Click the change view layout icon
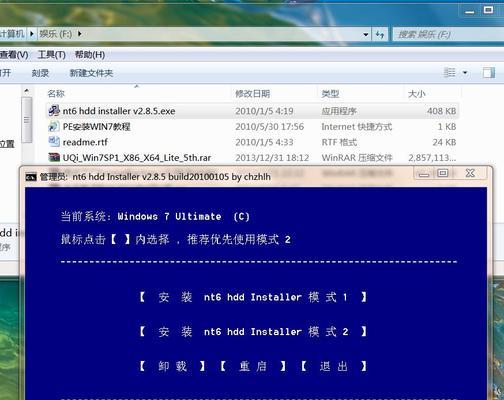Screen dimensions: 504x400 [x=450, y=72]
